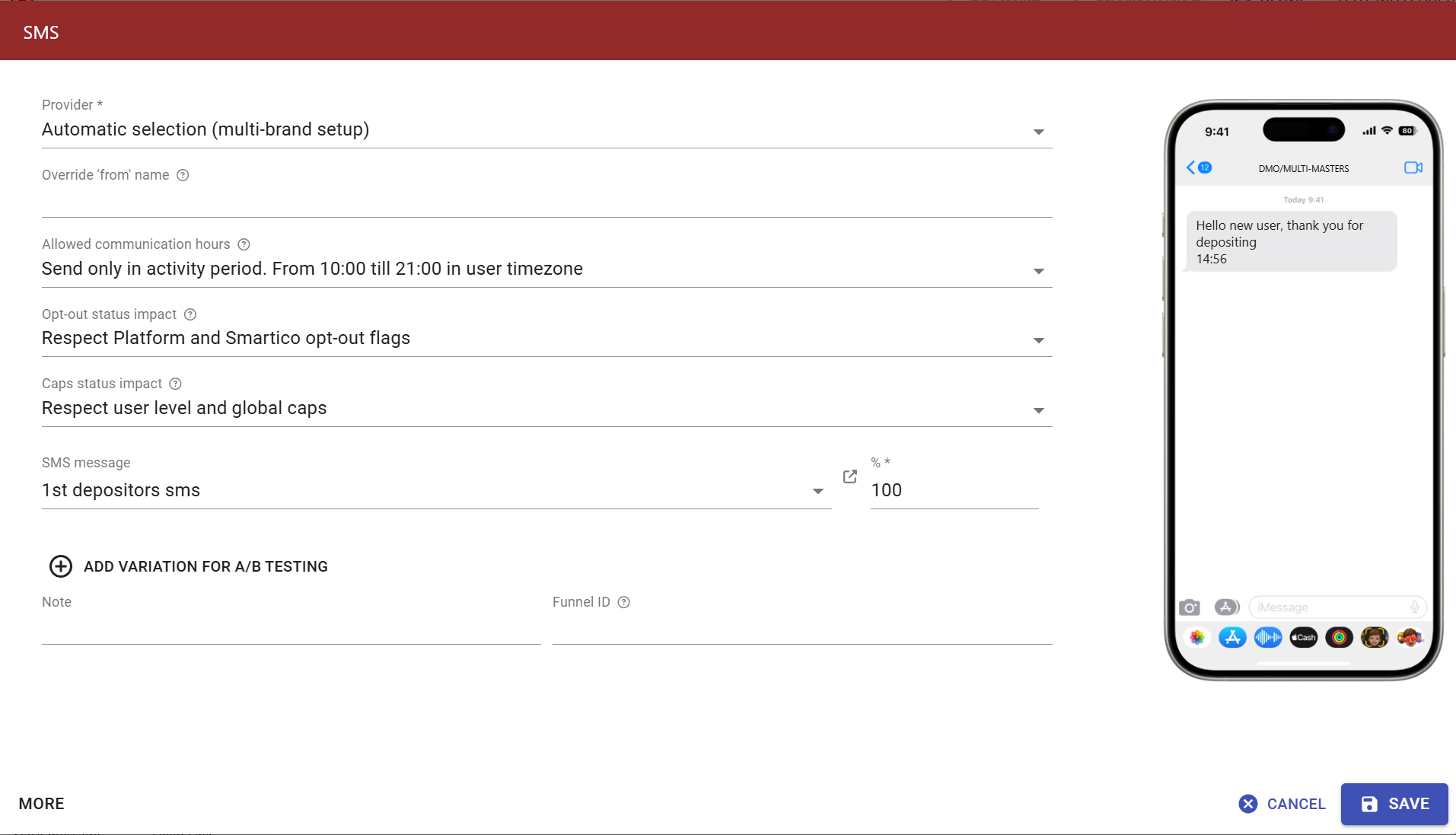Click help icon next to Caps status impact

175,384
